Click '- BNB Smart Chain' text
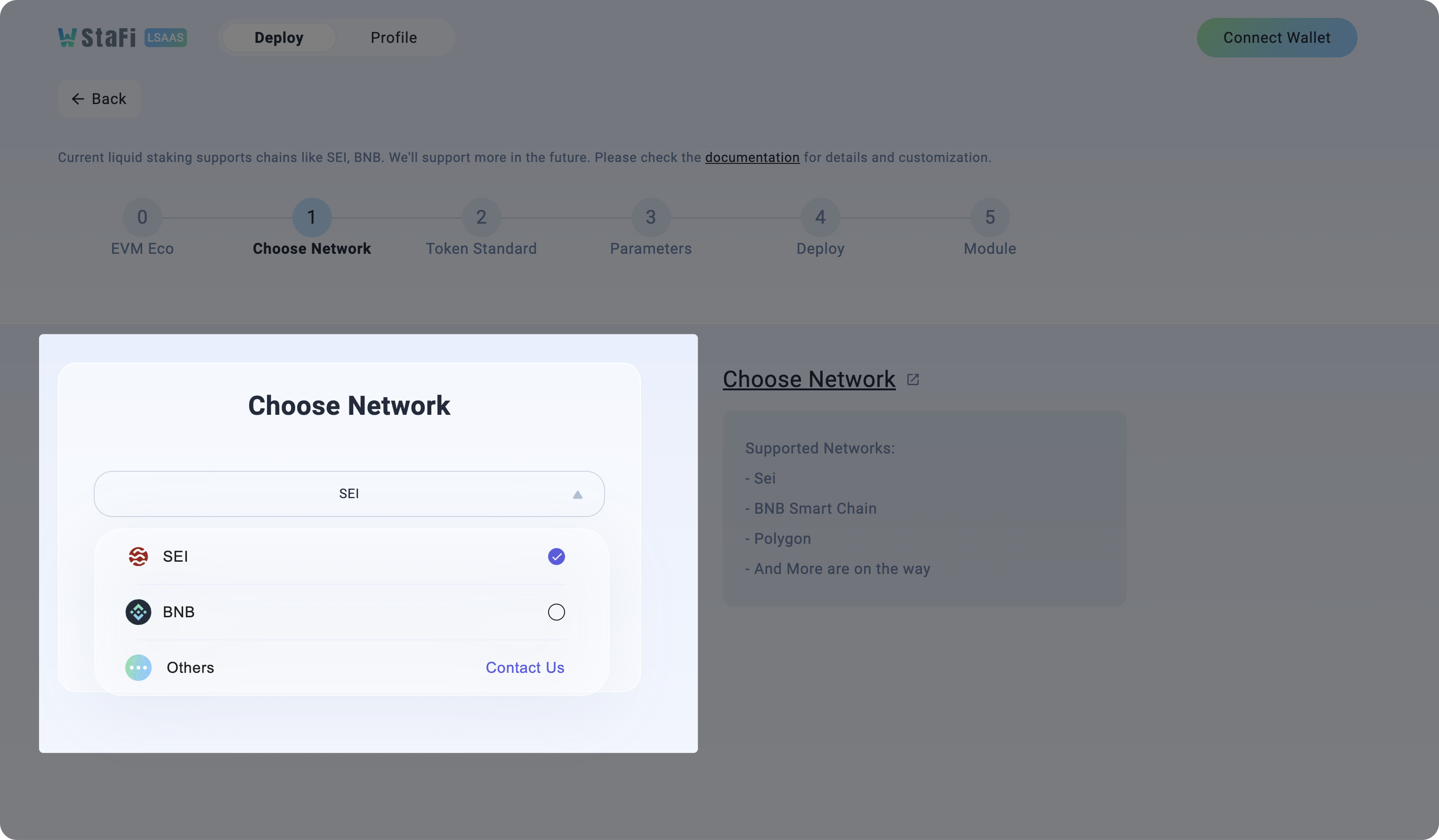 point(811,508)
